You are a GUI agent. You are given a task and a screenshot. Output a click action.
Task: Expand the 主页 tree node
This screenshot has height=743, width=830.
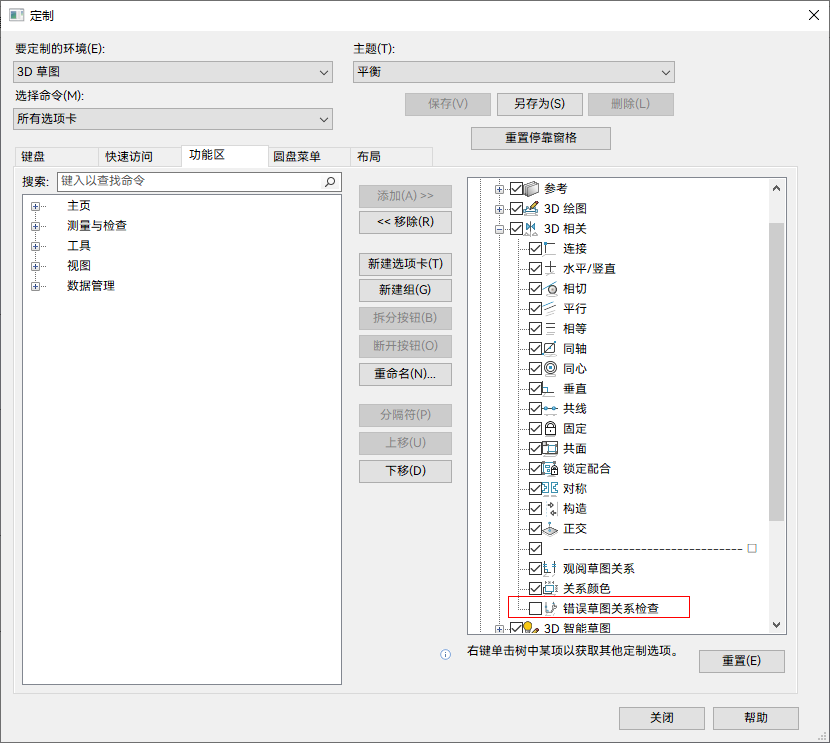pyautogui.click(x=35, y=206)
